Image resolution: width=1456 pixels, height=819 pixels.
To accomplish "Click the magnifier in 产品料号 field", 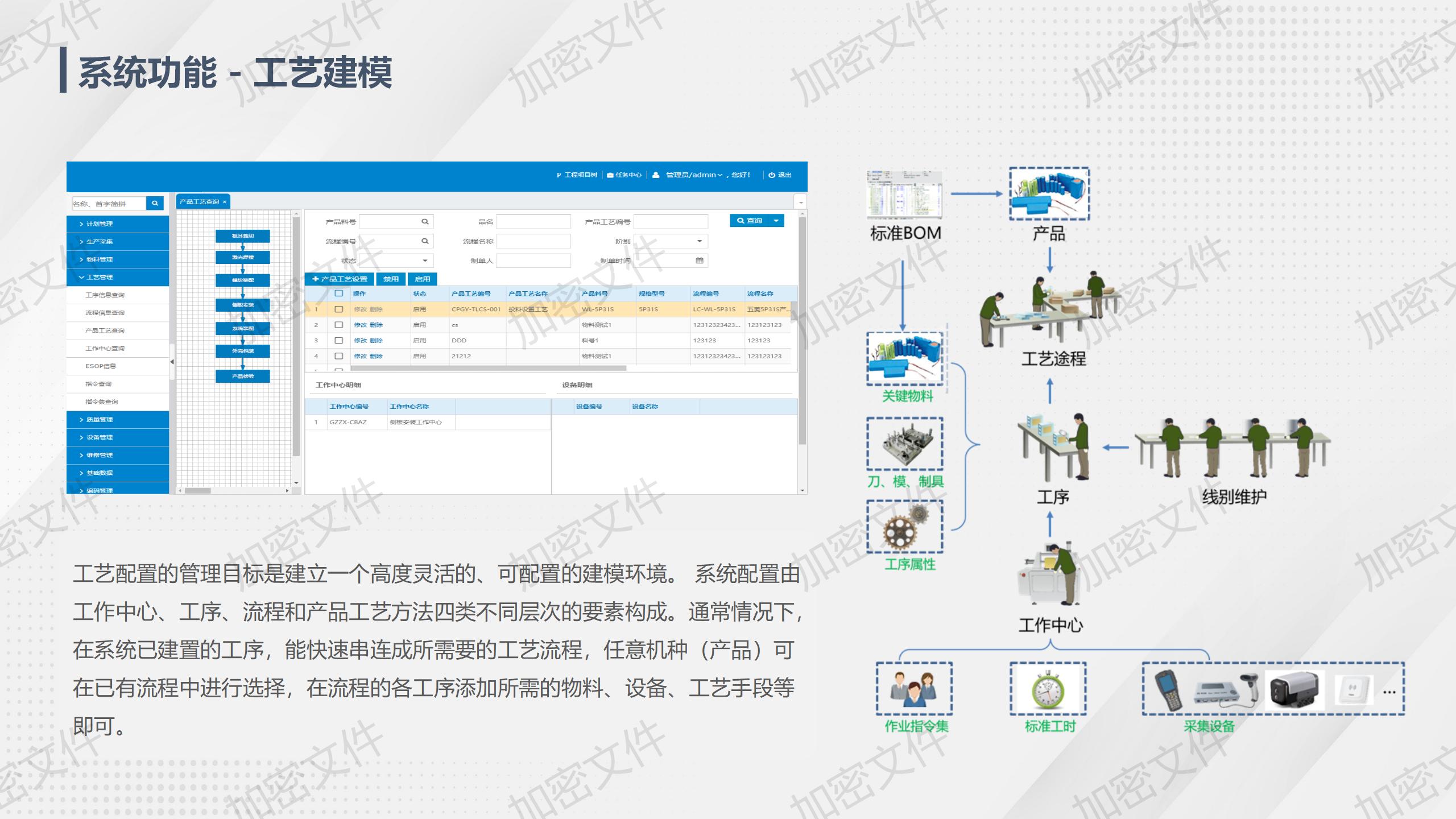I will (x=425, y=222).
